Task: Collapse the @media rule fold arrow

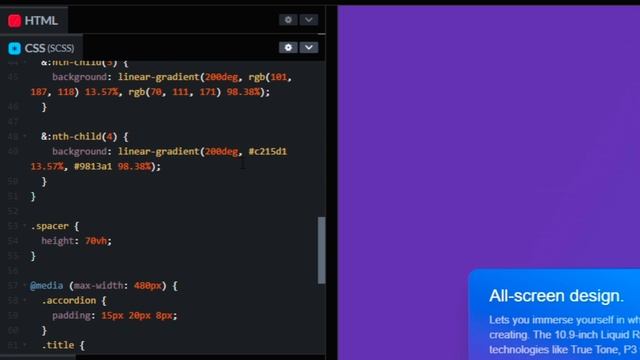Action: (25, 285)
